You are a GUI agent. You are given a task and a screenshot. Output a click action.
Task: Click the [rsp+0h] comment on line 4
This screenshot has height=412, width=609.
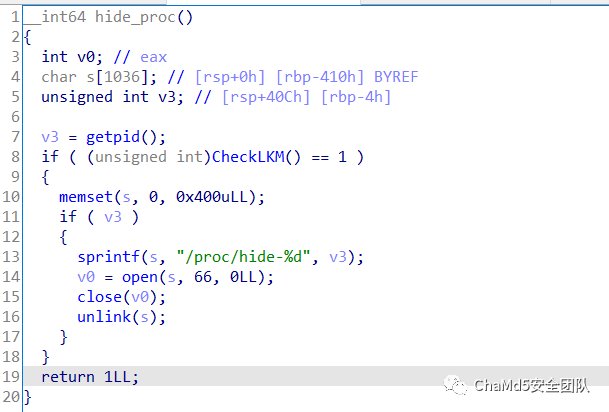[x=230, y=77]
